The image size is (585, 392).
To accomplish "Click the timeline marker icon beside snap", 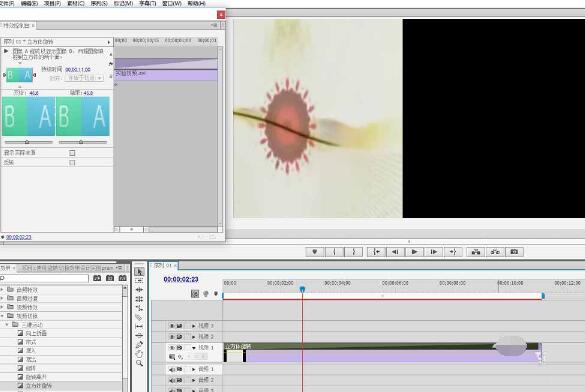I will pyautogui.click(x=206, y=294).
